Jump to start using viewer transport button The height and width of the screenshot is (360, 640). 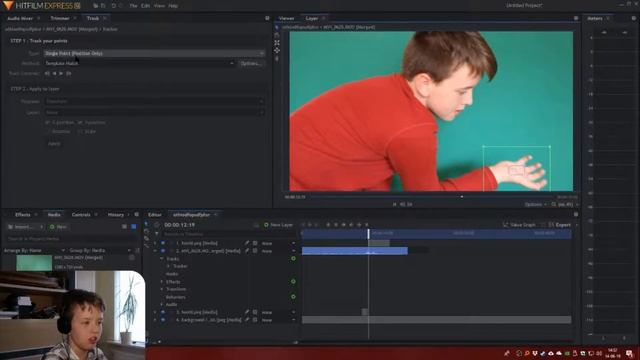[395, 204]
